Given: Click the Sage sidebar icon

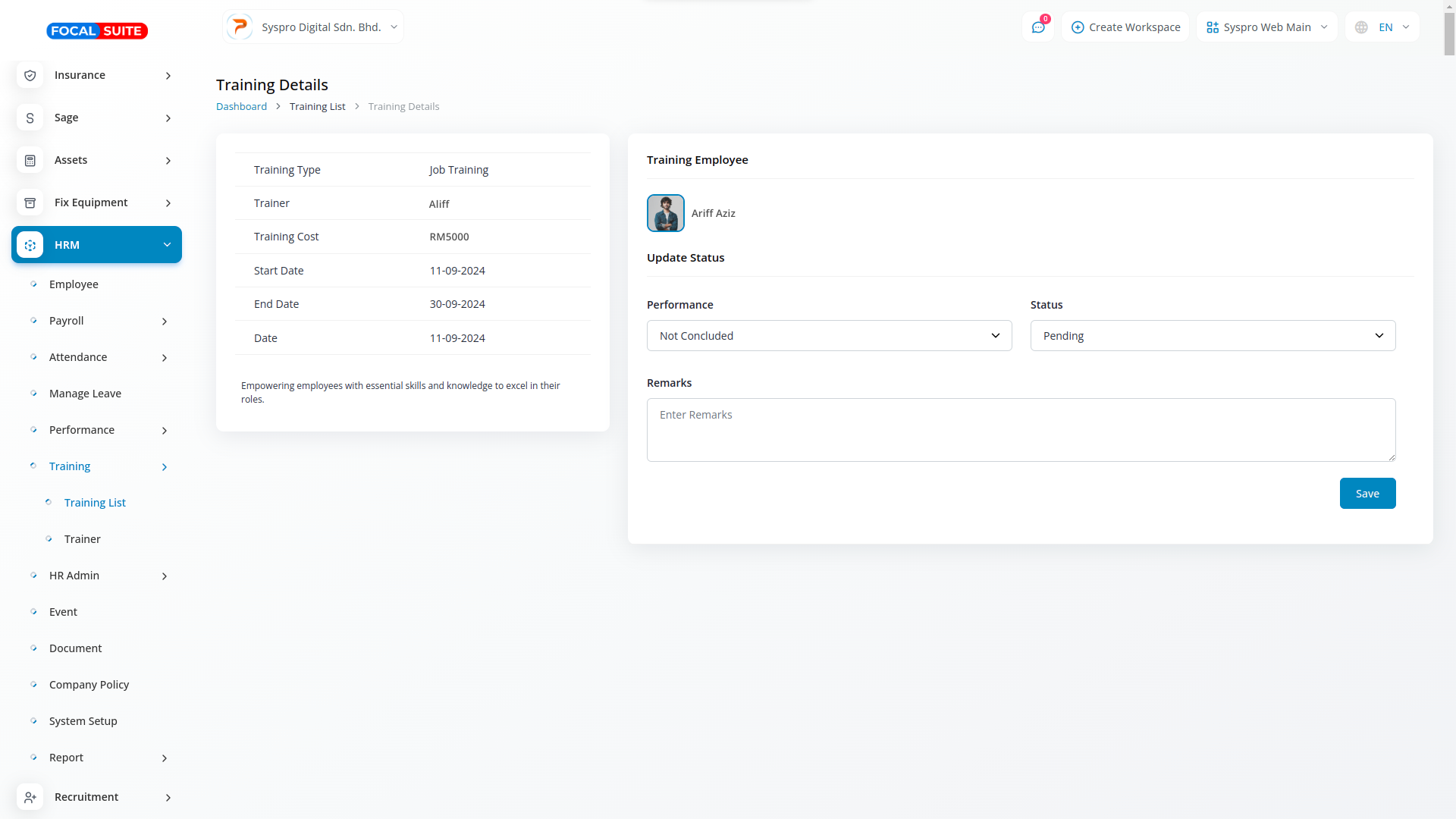Looking at the screenshot, I should [30, 118].
